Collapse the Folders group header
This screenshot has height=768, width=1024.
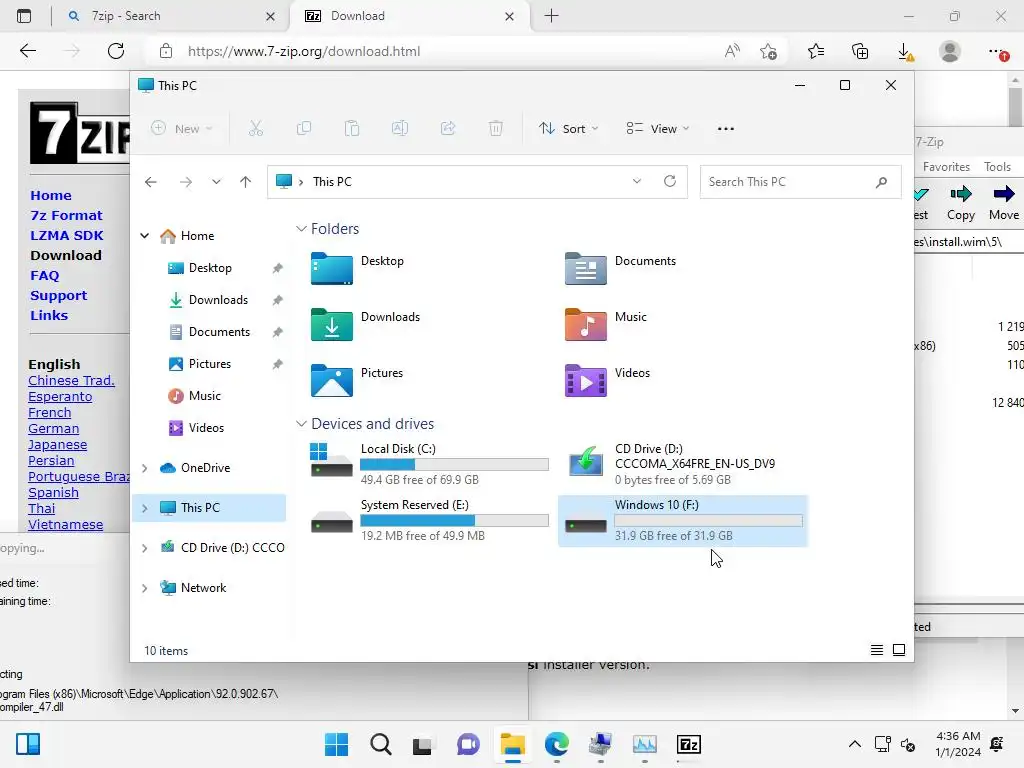[301, 229]
